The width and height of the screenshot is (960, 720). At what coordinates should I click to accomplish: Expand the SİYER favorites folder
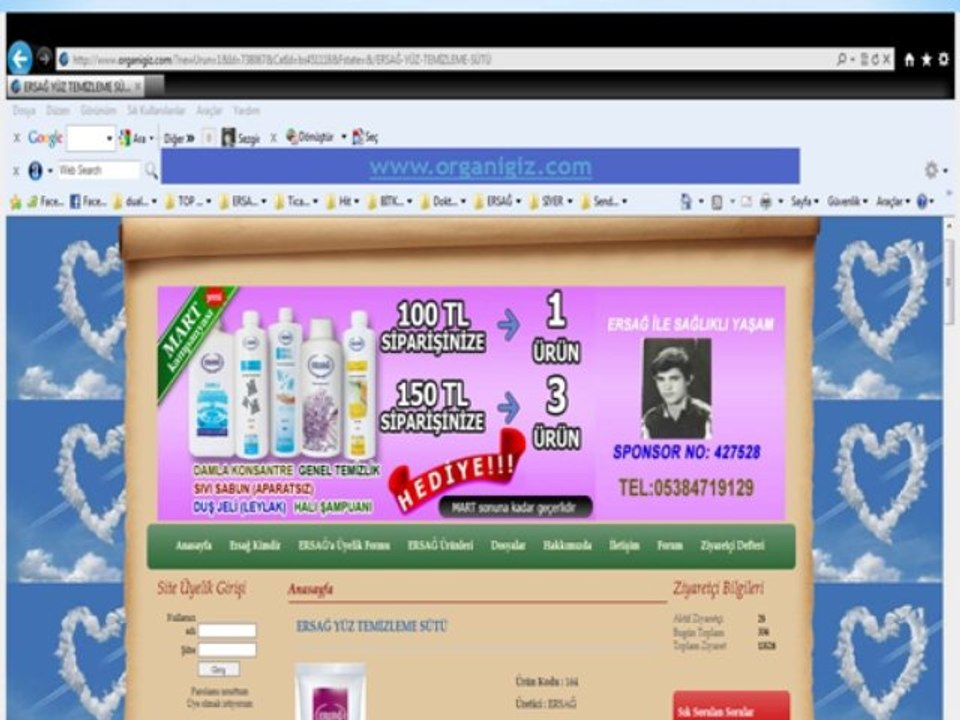pos(550,201)
